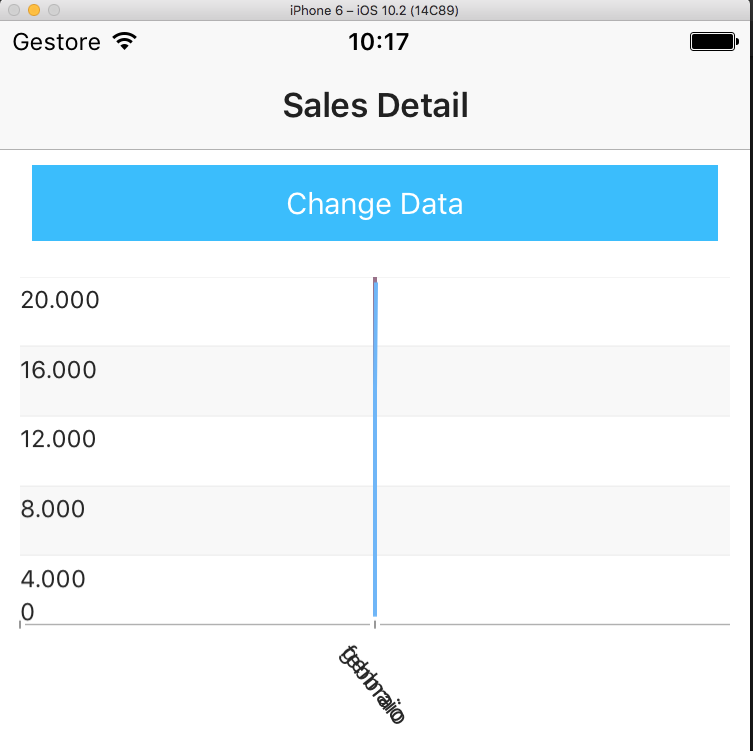The image size is (753, 751).
Task: Click the battery indicator icon
Action: coord(713,42)
